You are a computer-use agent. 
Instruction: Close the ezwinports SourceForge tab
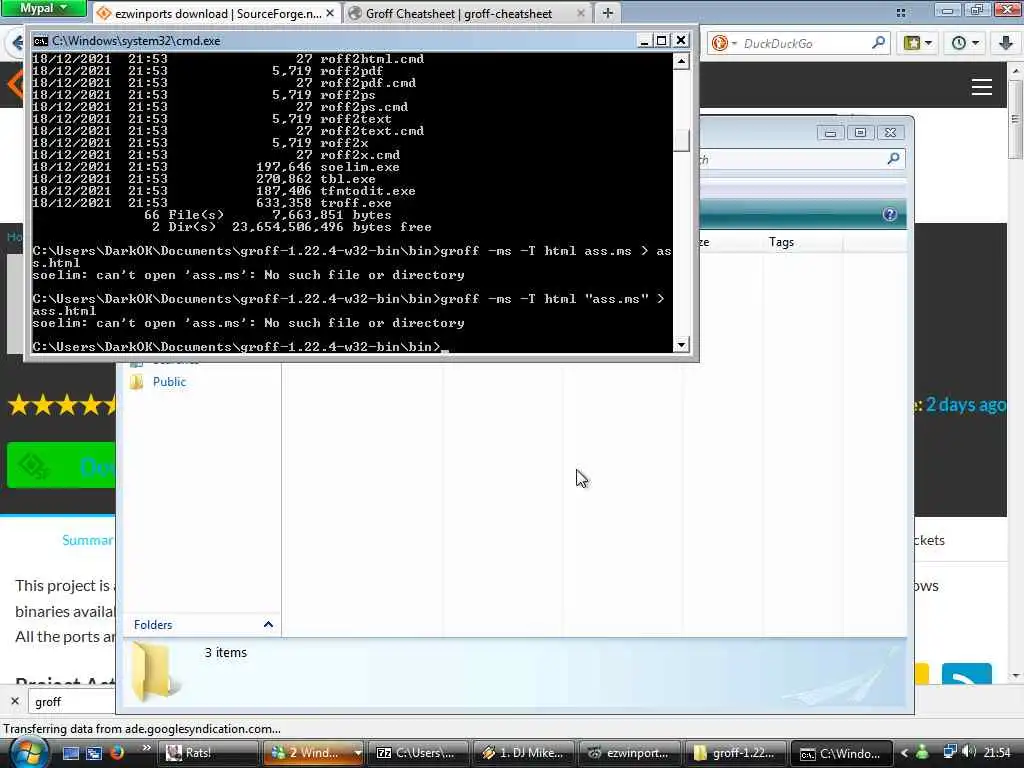point(330,13)
